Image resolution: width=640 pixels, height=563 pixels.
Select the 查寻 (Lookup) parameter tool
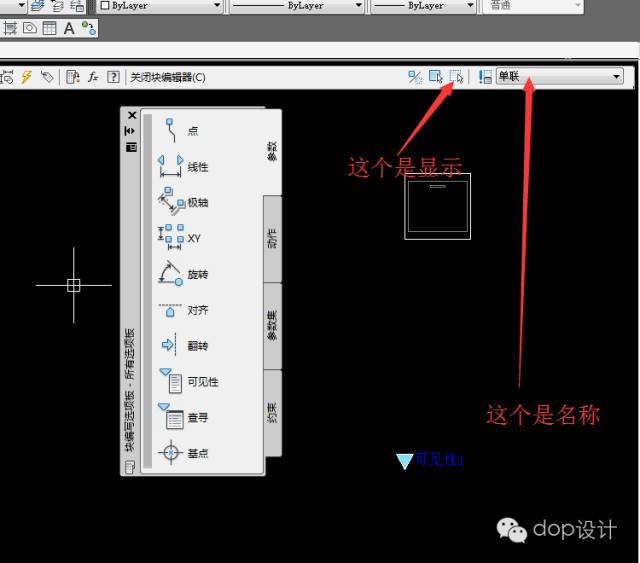click(182, 418)
